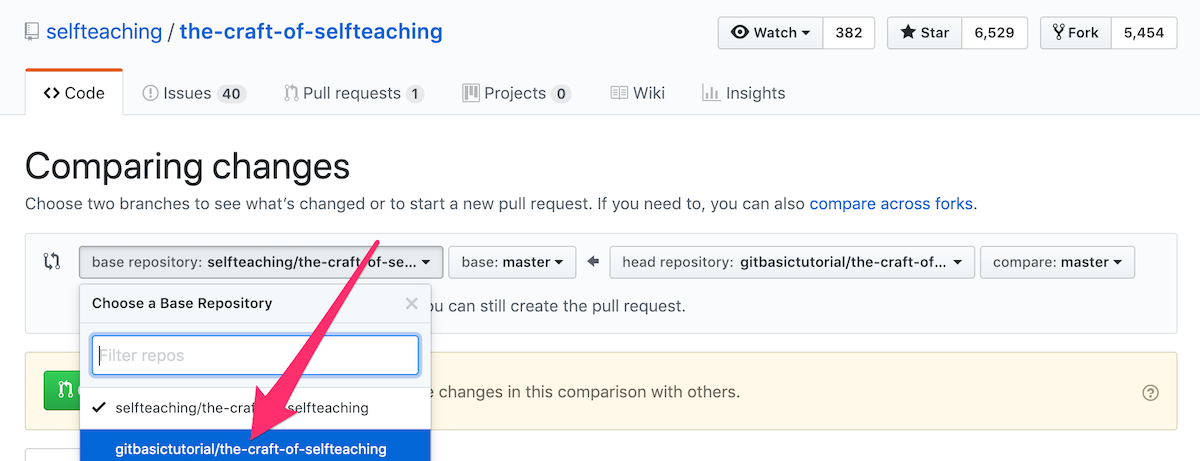Go to the Wiki tab
The image size is (1200, 461).
637,93
